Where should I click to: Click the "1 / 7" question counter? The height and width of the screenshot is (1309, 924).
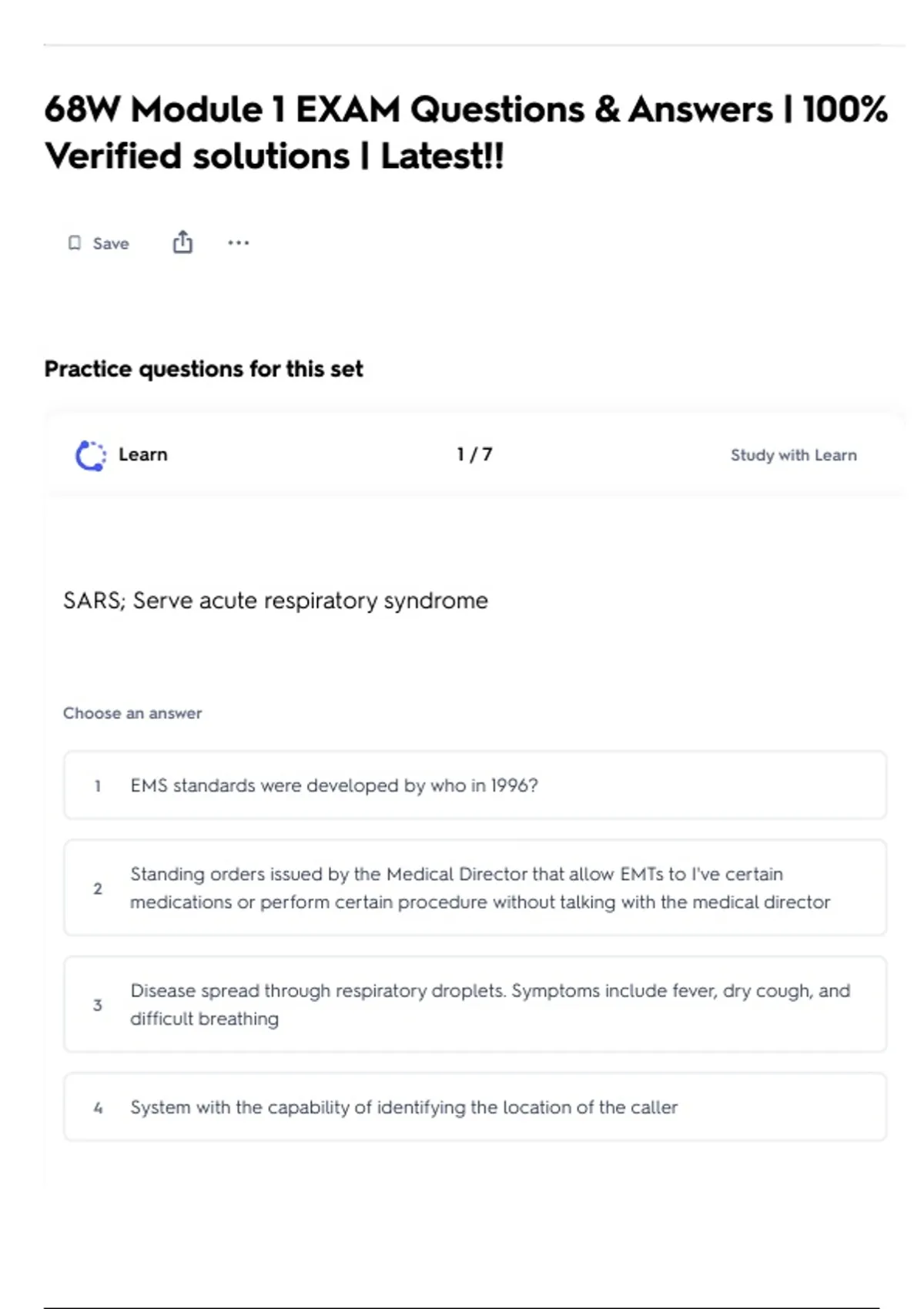(474, 454)
